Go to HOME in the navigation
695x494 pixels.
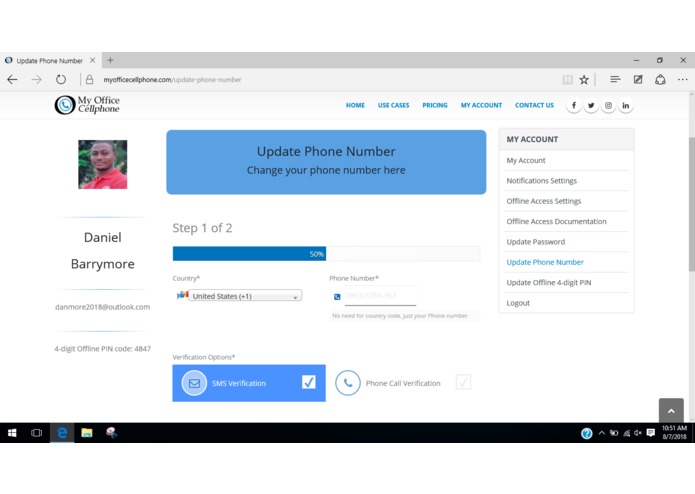point(355,105)
